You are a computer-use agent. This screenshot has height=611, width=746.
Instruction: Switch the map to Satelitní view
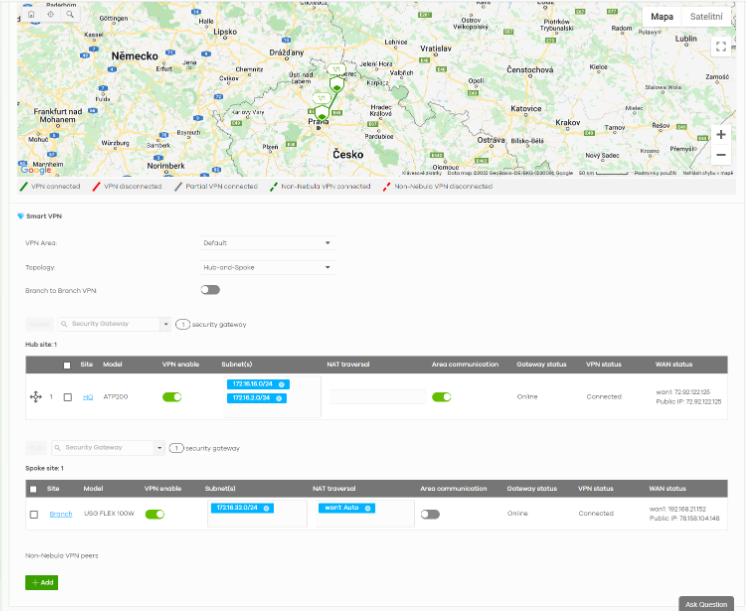tap(706, 16)
